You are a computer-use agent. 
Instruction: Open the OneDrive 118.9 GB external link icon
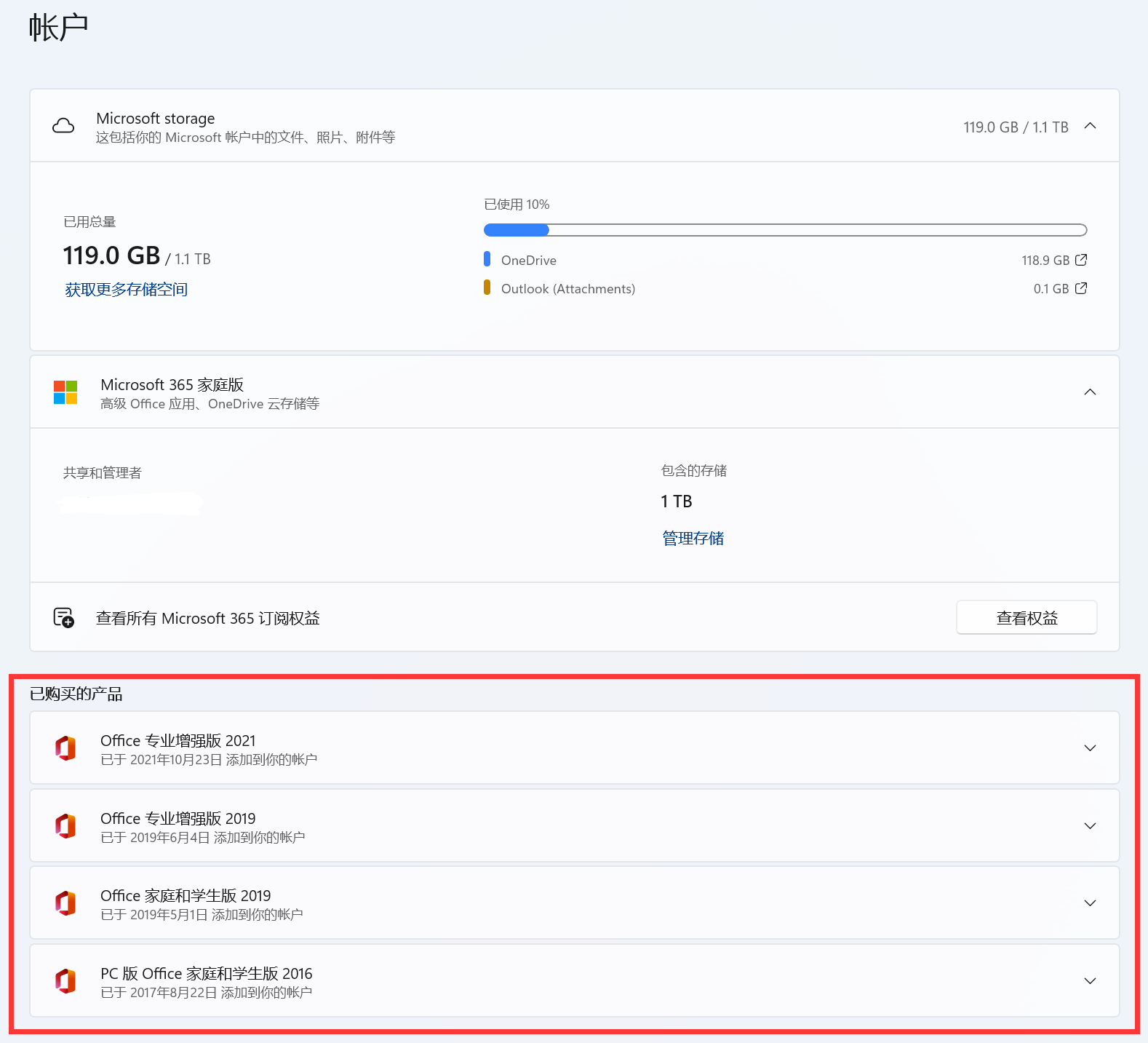(x=1081, y=260)
